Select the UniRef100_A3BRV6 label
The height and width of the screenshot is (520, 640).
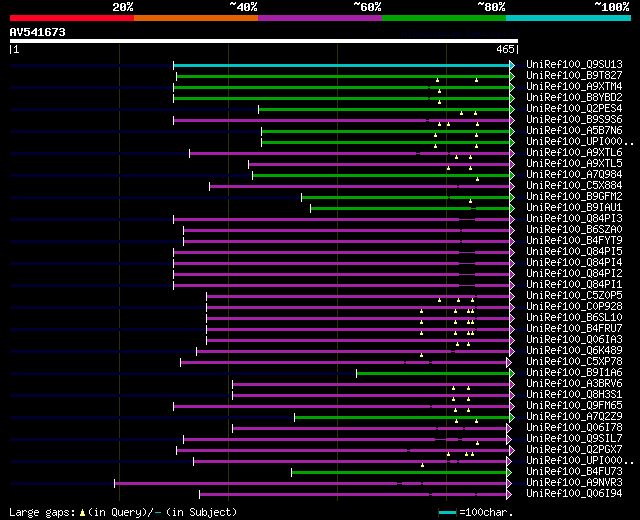point(574,384)
